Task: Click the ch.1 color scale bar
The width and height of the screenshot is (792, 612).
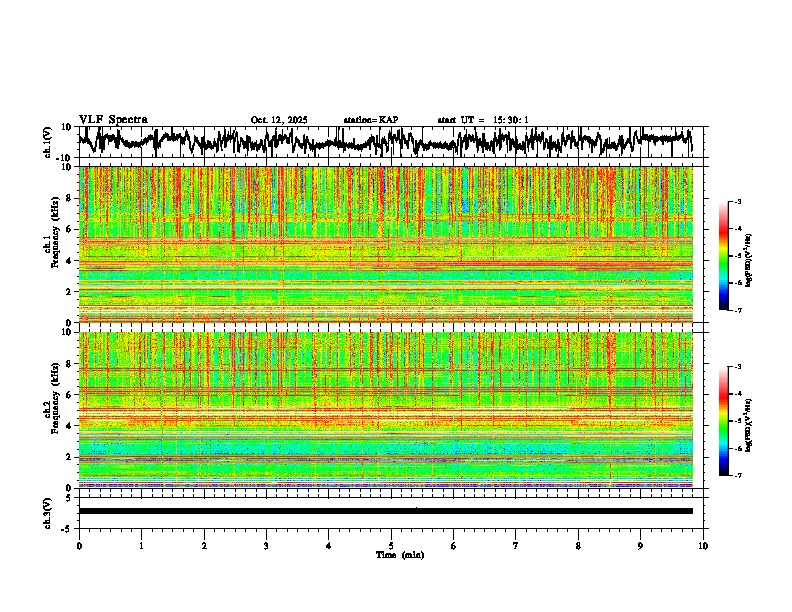Action: (724, 256)
